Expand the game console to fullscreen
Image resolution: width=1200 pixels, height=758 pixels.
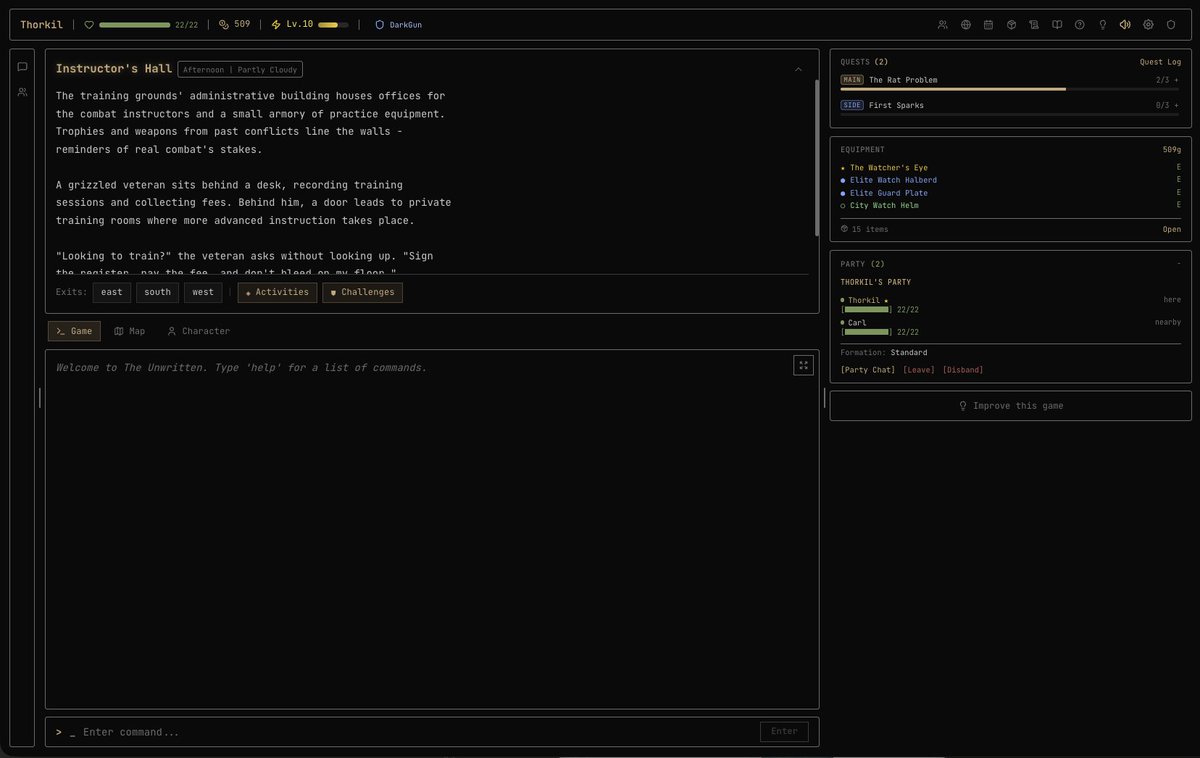click(803, 365)
